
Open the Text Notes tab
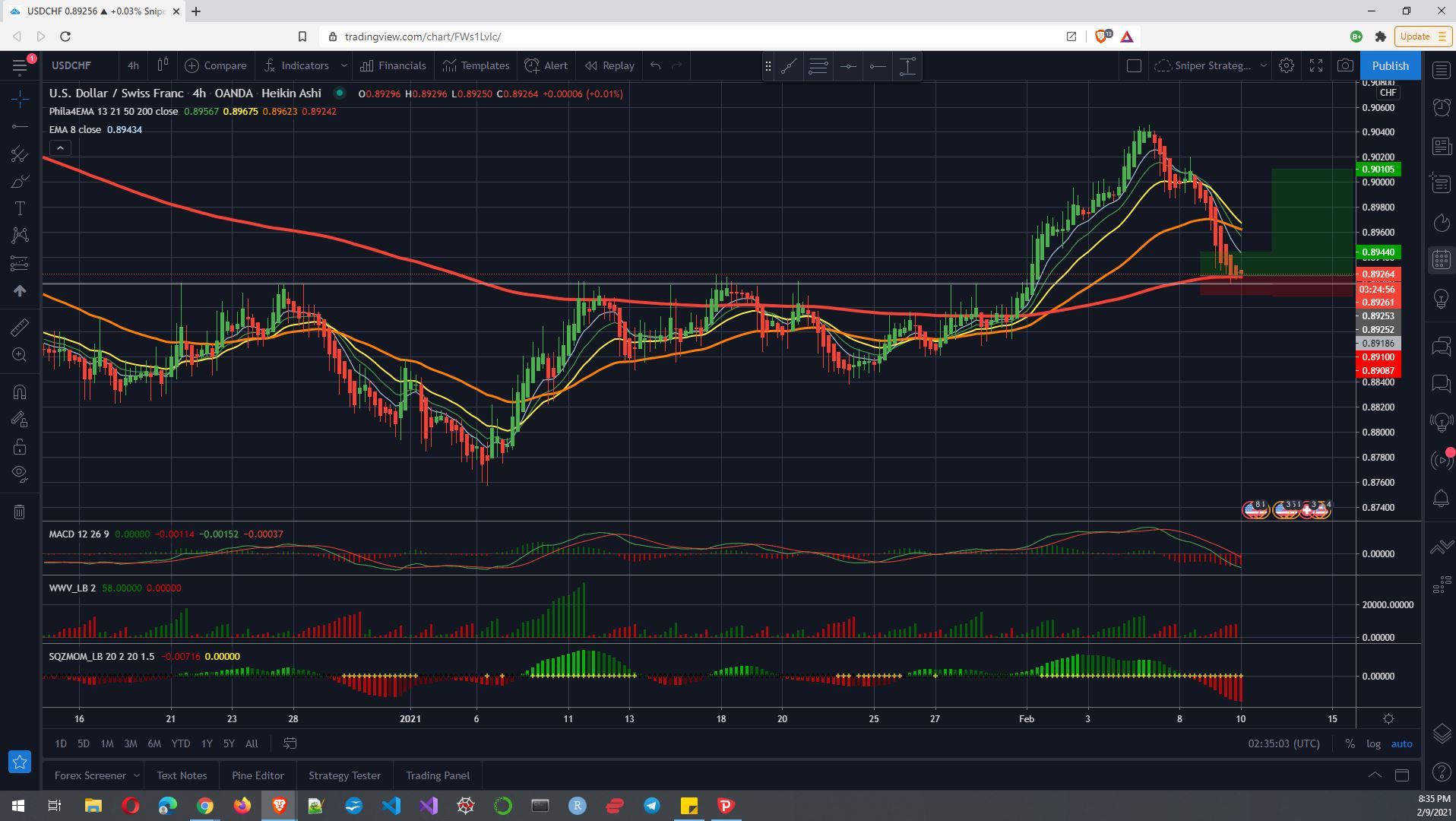[182, 775]
